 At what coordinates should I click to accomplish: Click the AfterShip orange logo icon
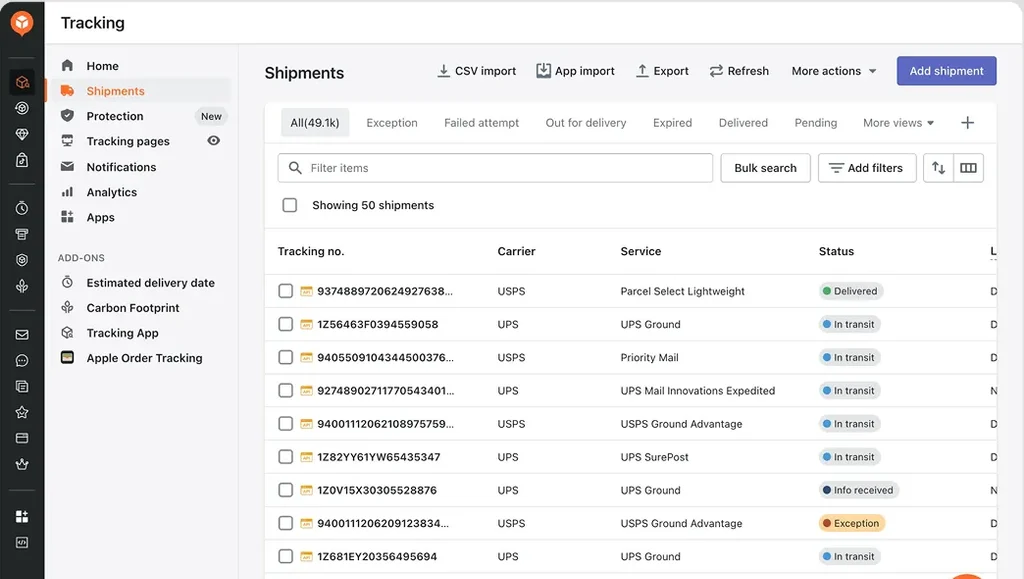(x=22, y=23)
